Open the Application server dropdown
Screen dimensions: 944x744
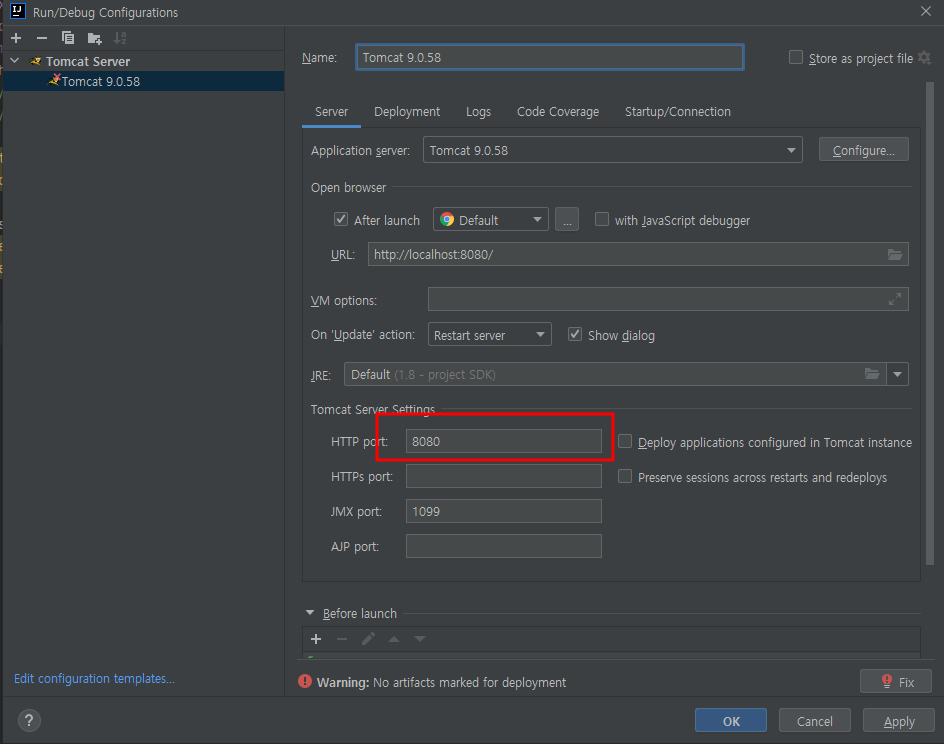tap(612, 150)
